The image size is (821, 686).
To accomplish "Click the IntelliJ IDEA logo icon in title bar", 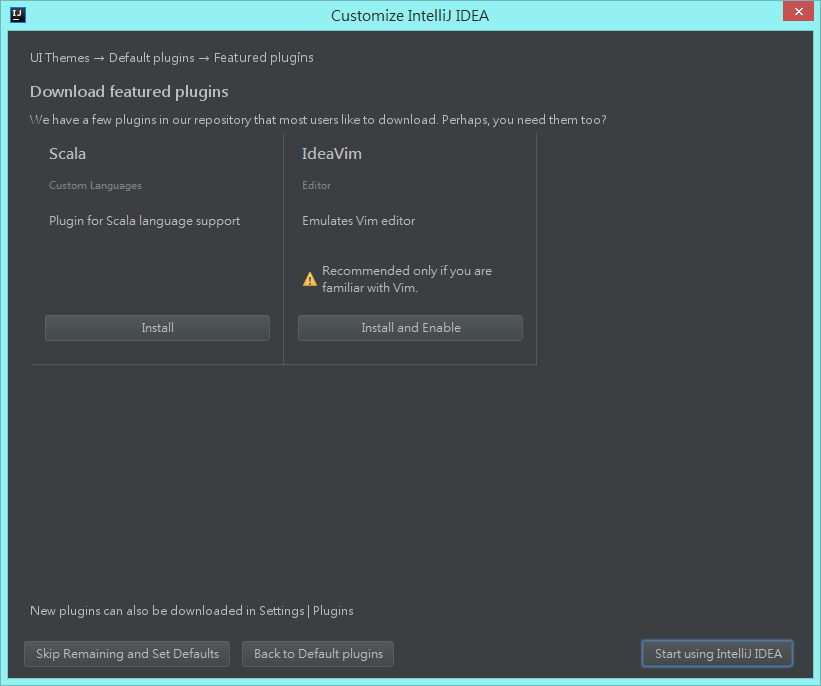I will click(18, 15).
